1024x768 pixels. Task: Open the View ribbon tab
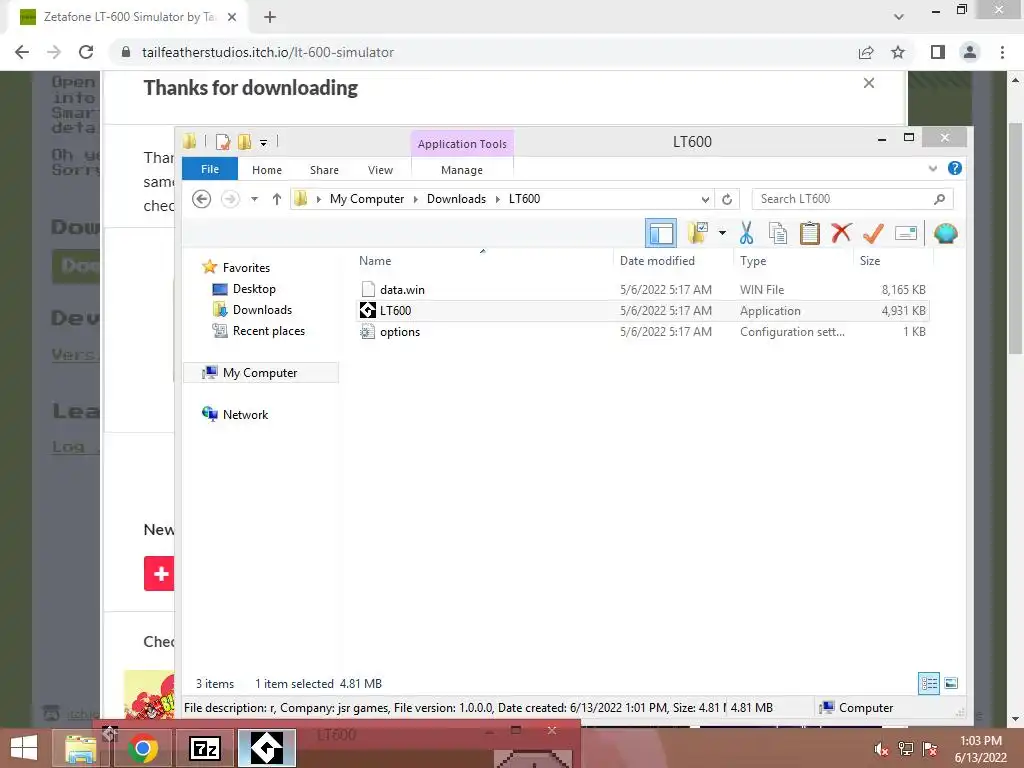pos(380,170)
